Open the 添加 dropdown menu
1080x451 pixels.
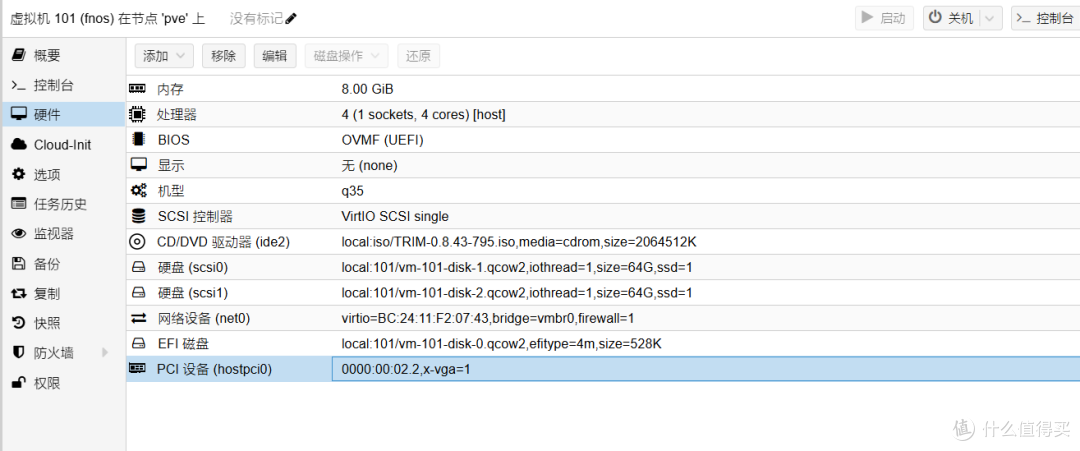coord(164,56)
